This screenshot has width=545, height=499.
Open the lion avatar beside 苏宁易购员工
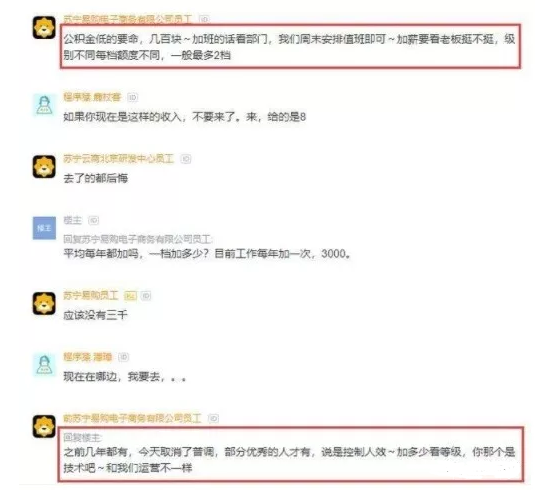(44, 303)
